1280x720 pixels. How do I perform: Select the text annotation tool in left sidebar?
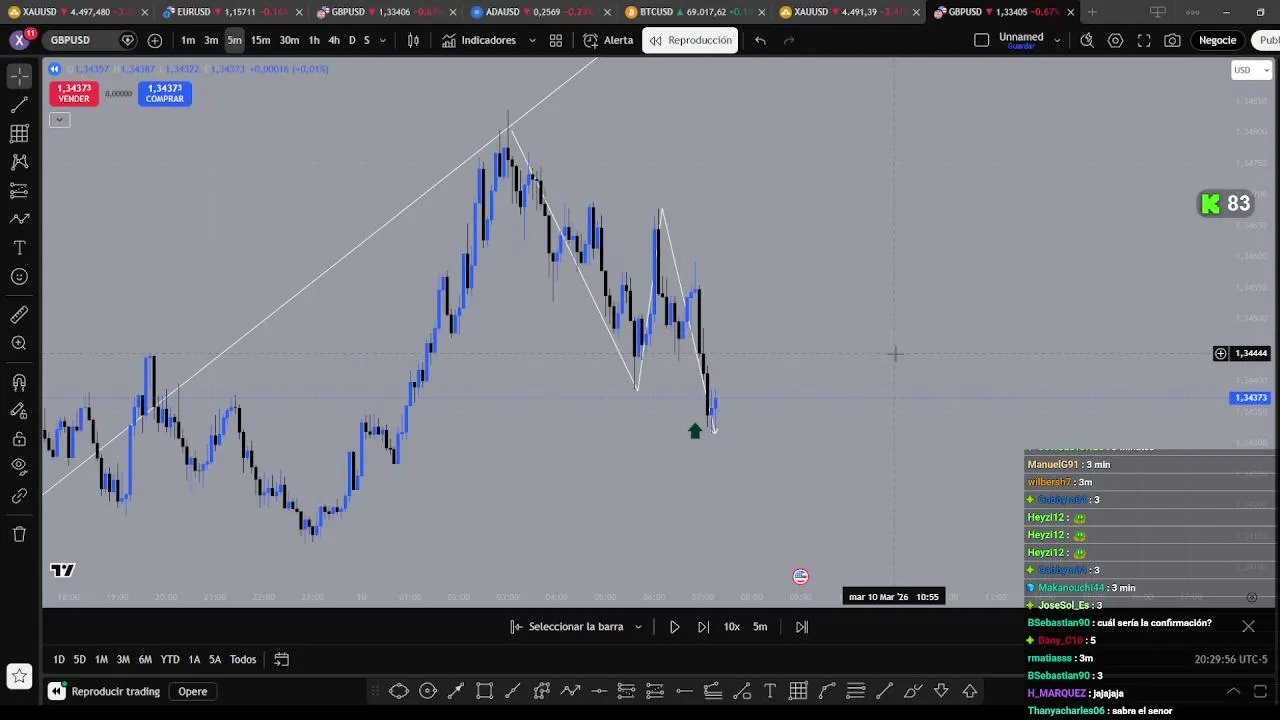click(19, 248)
